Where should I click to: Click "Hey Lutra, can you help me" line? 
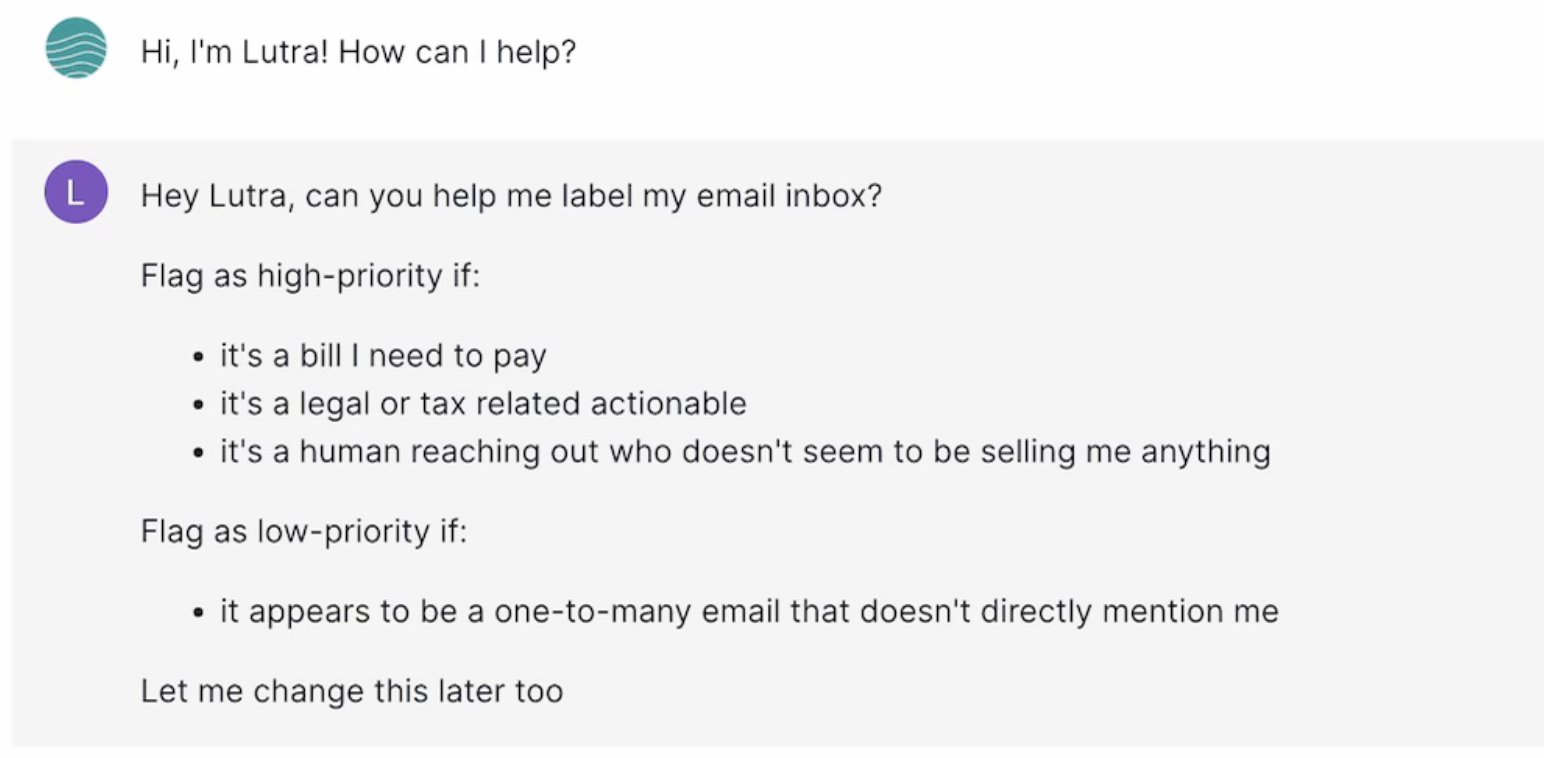tap(511, 195)
